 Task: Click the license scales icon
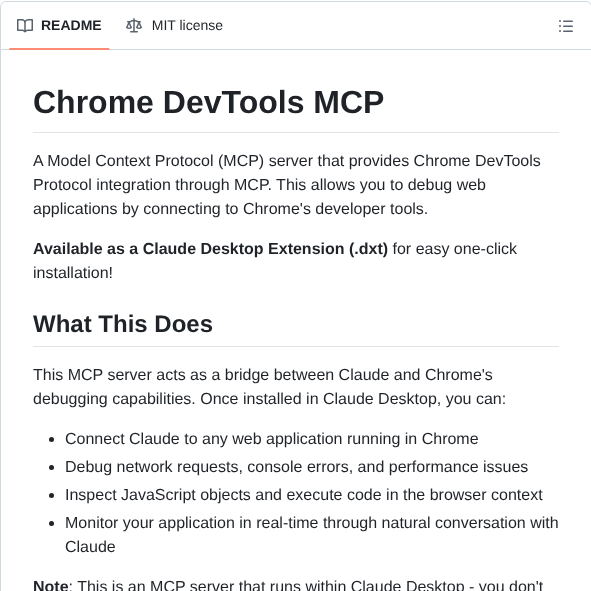coord(134,26)
